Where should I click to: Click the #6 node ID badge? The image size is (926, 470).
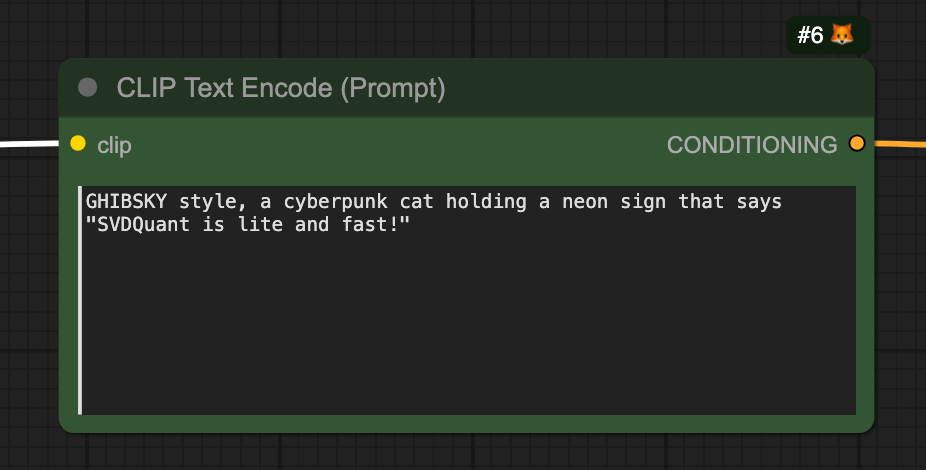pos(828,35)
